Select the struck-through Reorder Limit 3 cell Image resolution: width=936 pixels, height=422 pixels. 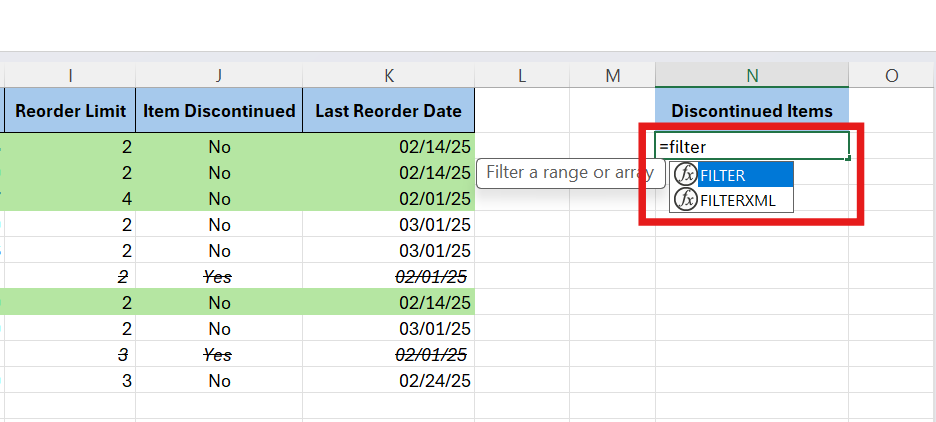click(70, 355)
